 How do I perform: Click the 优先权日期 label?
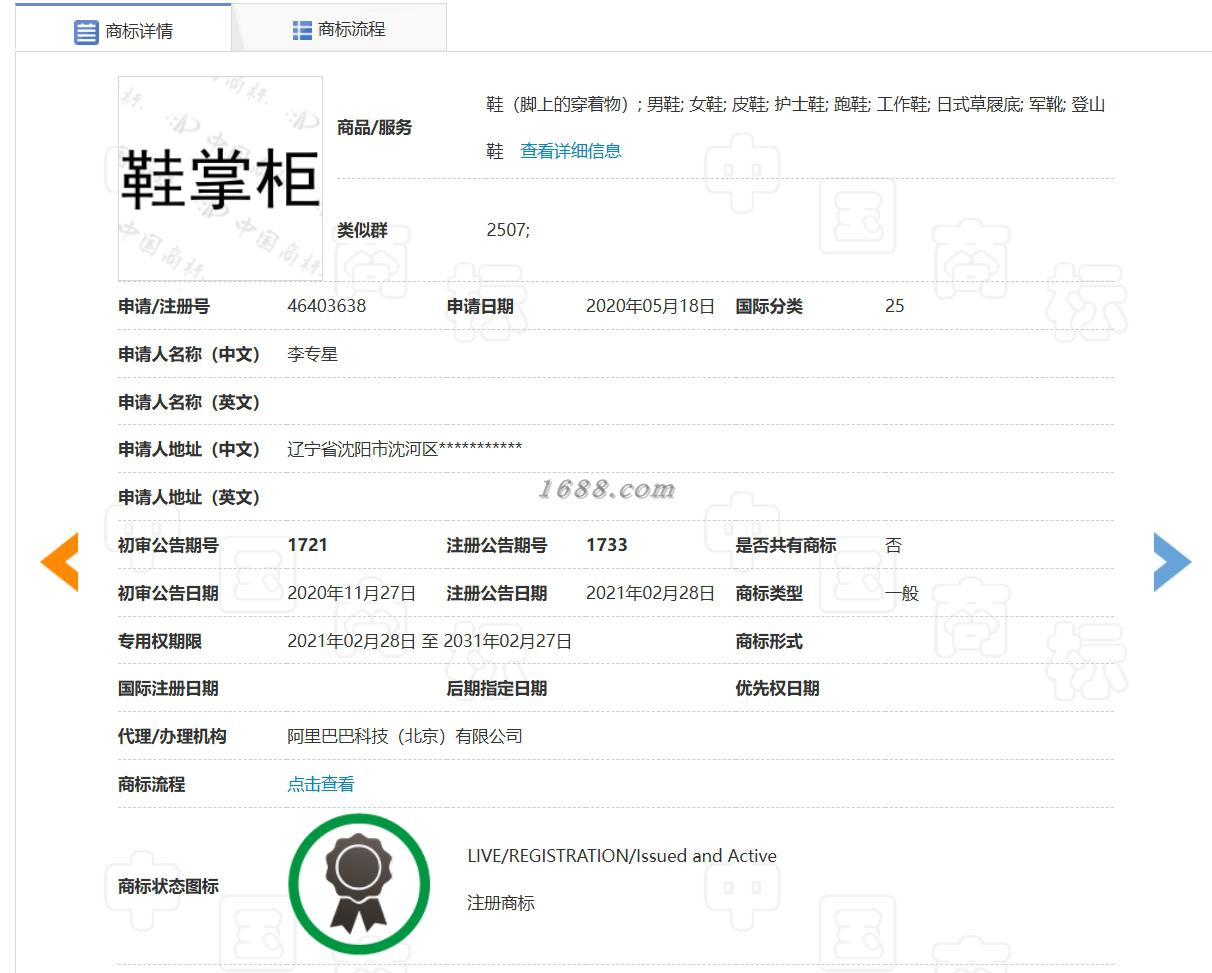click(778, 688)
